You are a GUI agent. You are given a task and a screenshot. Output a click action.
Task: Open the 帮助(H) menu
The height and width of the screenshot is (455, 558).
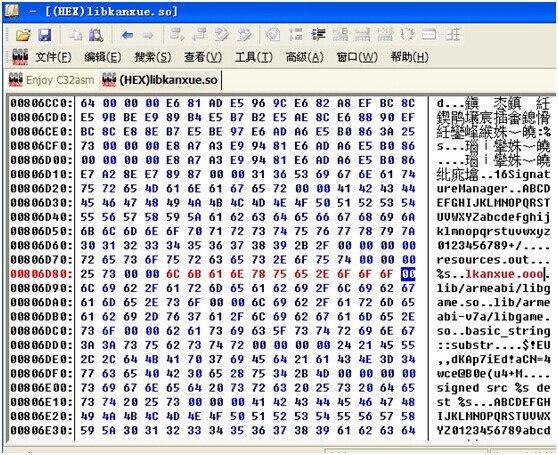tap(410, 57)
